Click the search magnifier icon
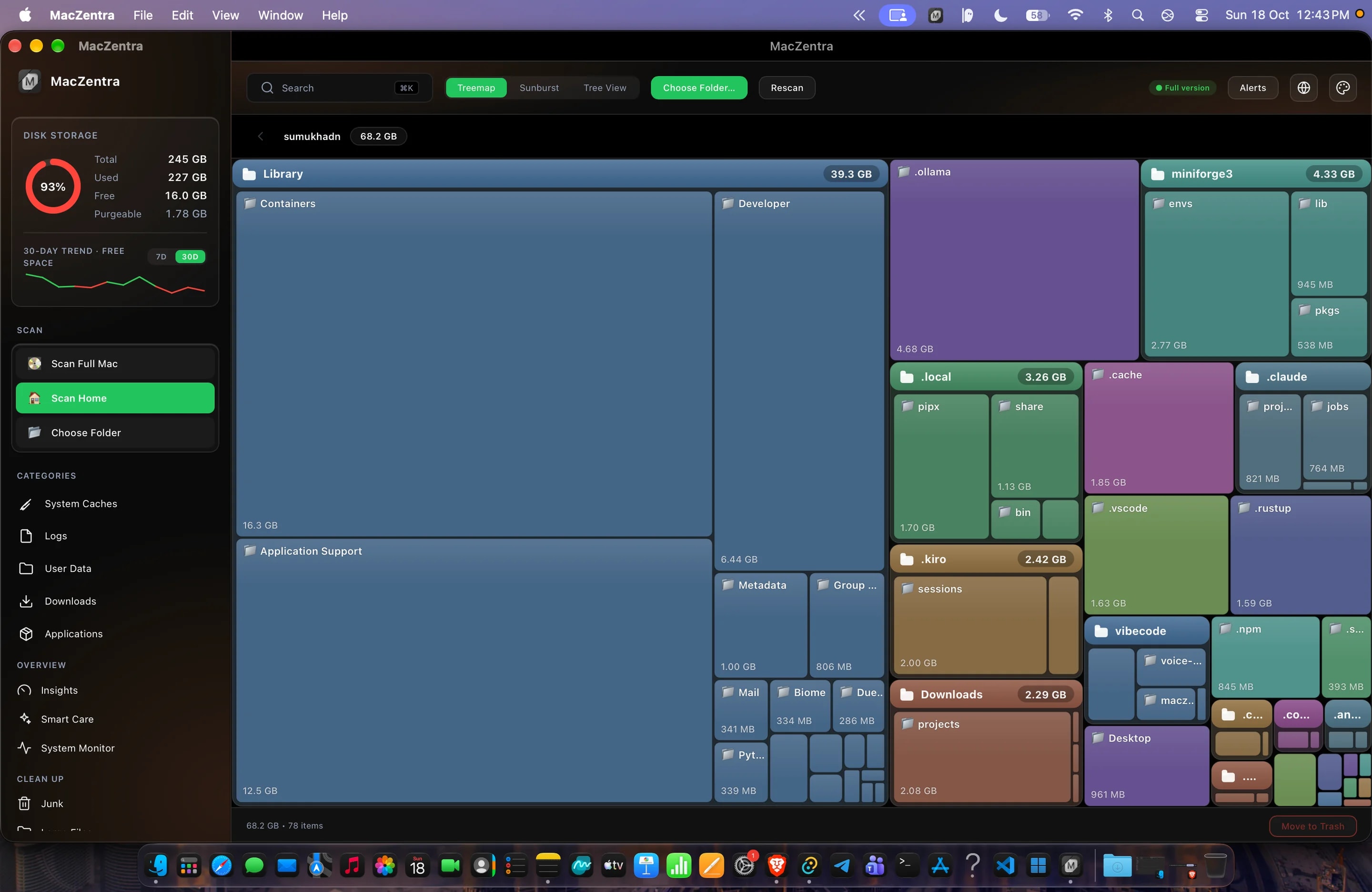This screenshot has width=1372, height=892. [267, 88]
